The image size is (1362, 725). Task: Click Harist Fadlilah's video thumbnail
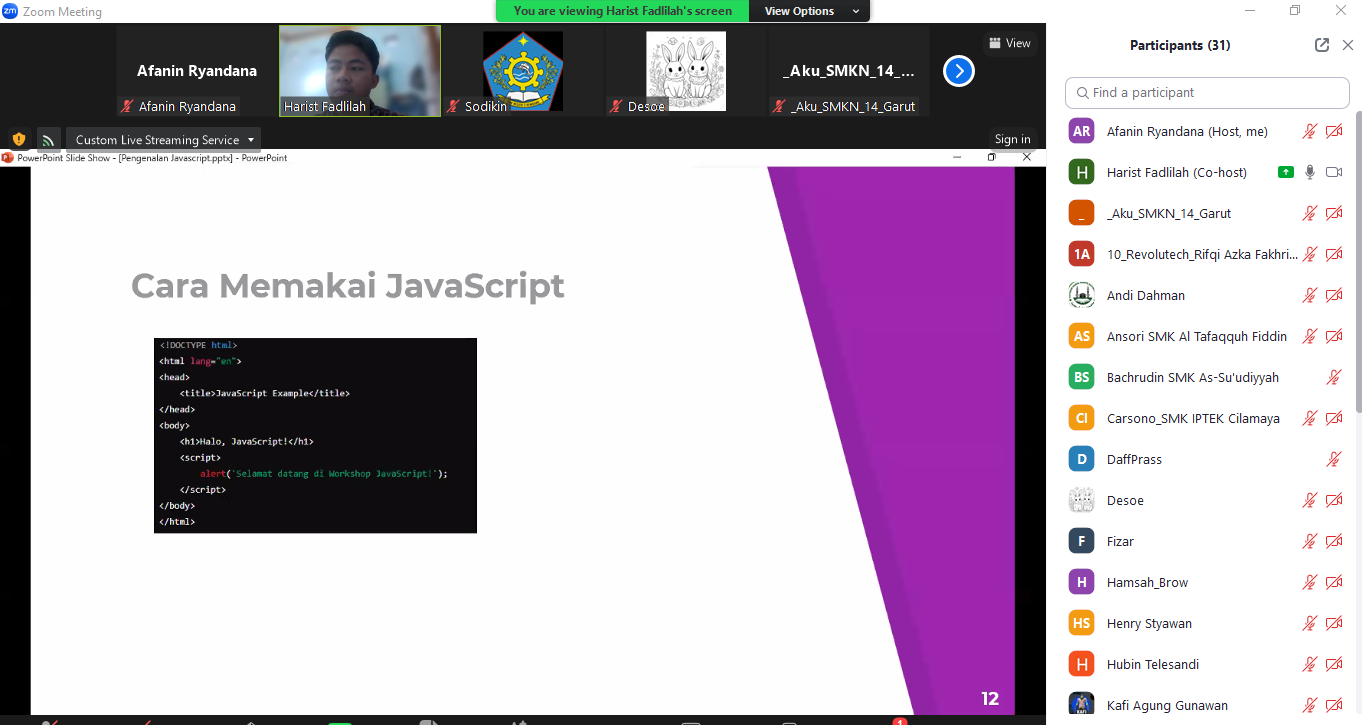click(360, 71)
